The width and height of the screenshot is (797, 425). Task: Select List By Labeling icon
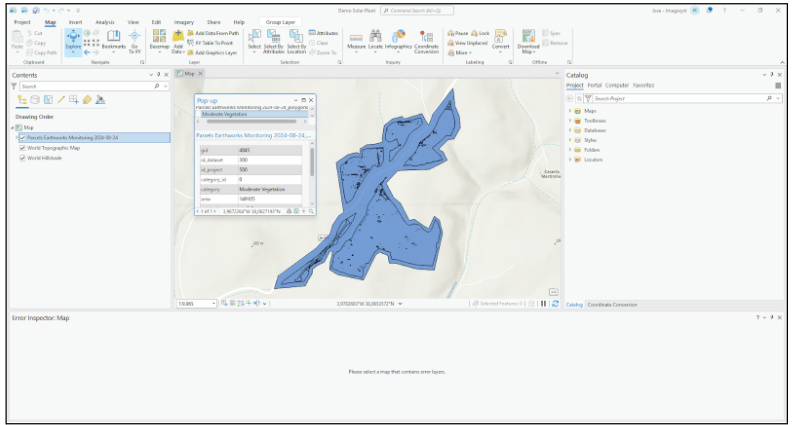point(87,100)
